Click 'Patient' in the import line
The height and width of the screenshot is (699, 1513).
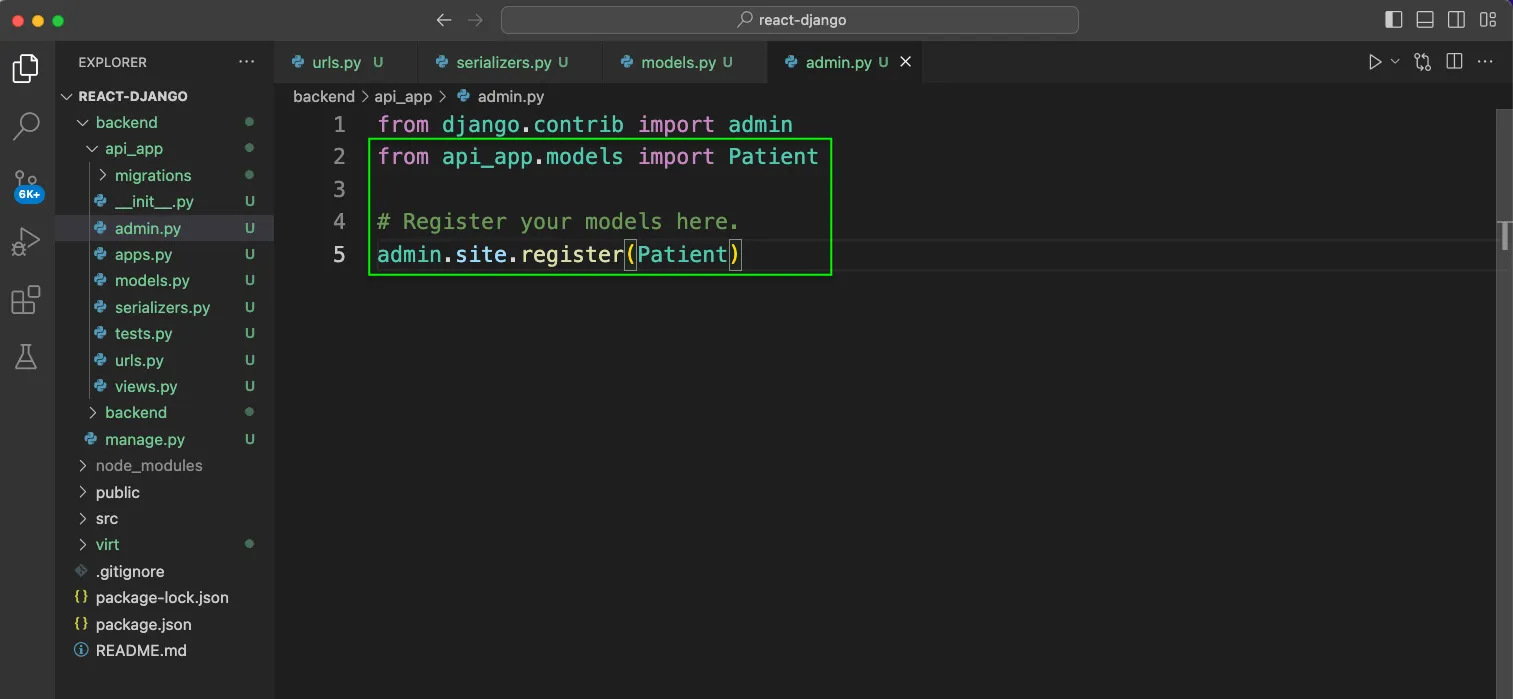pyautogui.click(x=773, y=156)
